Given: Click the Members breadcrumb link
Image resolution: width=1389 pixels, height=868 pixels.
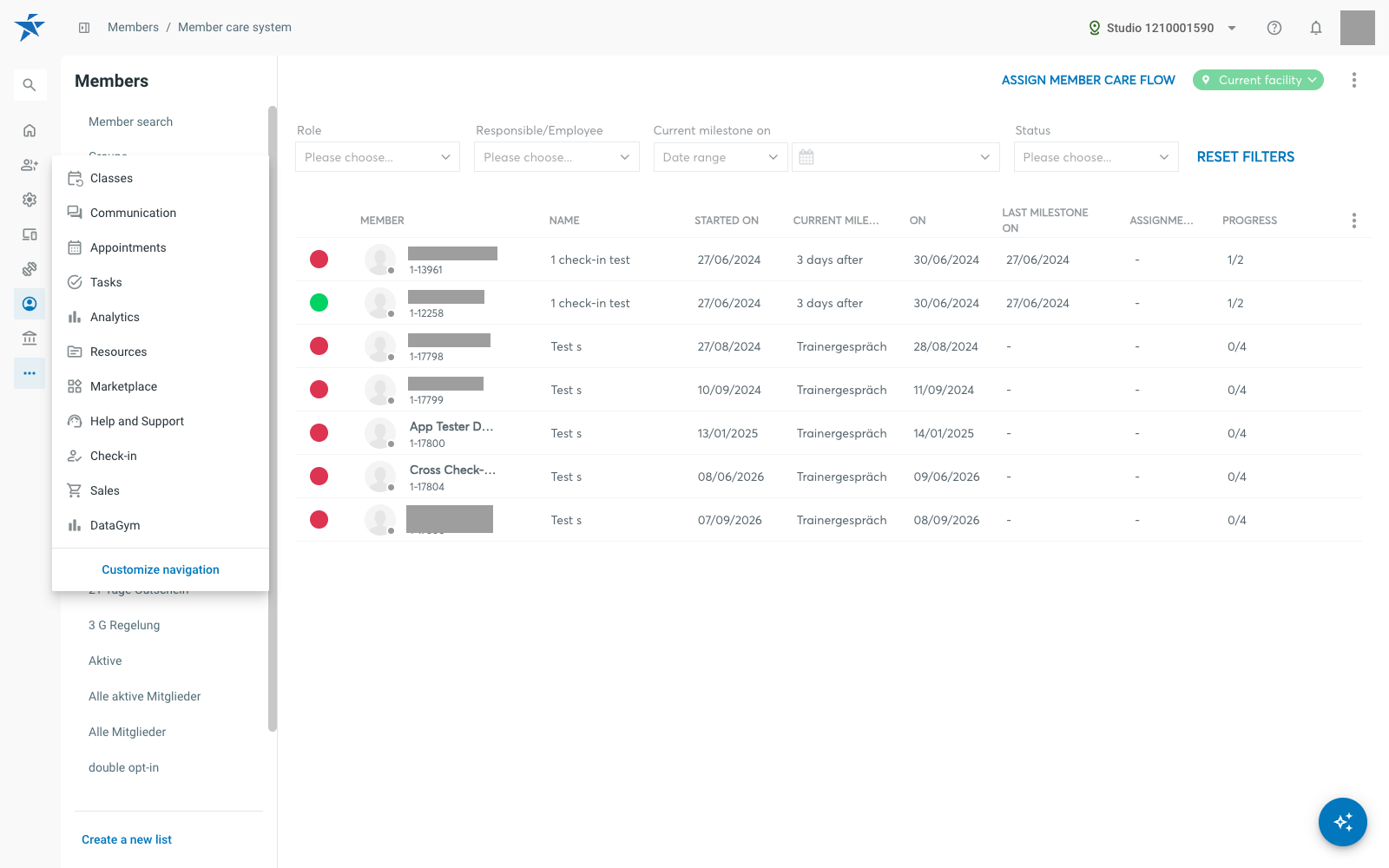Looking at the screenshot, I should [x=133, y=28].
